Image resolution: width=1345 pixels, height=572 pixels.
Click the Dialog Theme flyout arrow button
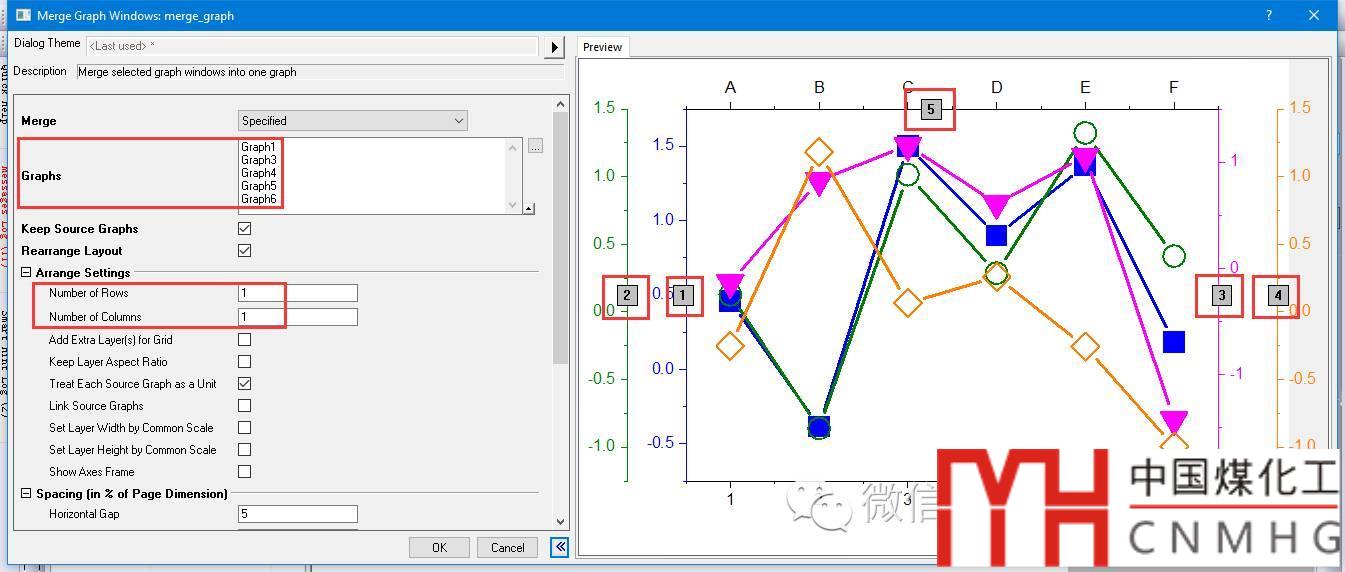click(554, 47)
